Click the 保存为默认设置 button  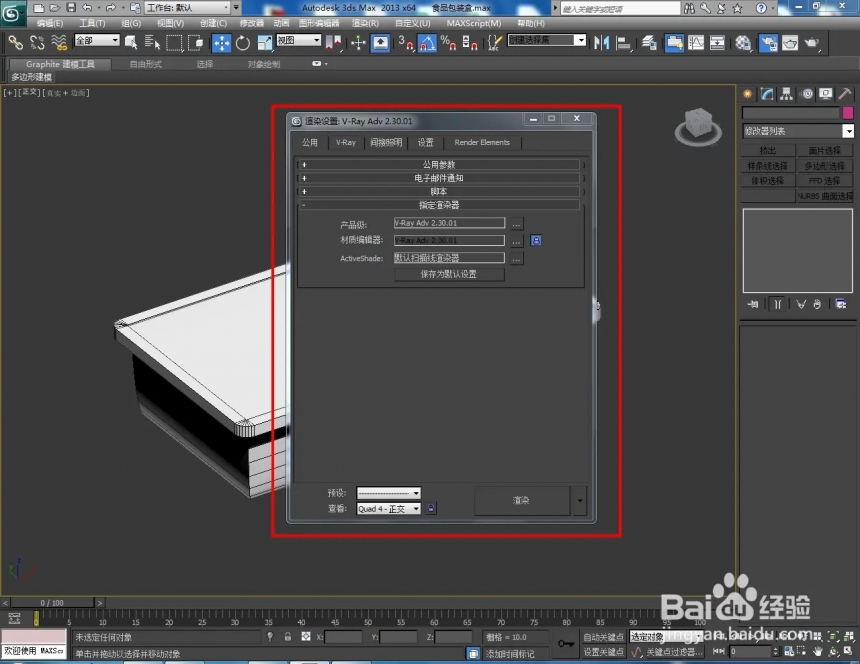[449, 274]
